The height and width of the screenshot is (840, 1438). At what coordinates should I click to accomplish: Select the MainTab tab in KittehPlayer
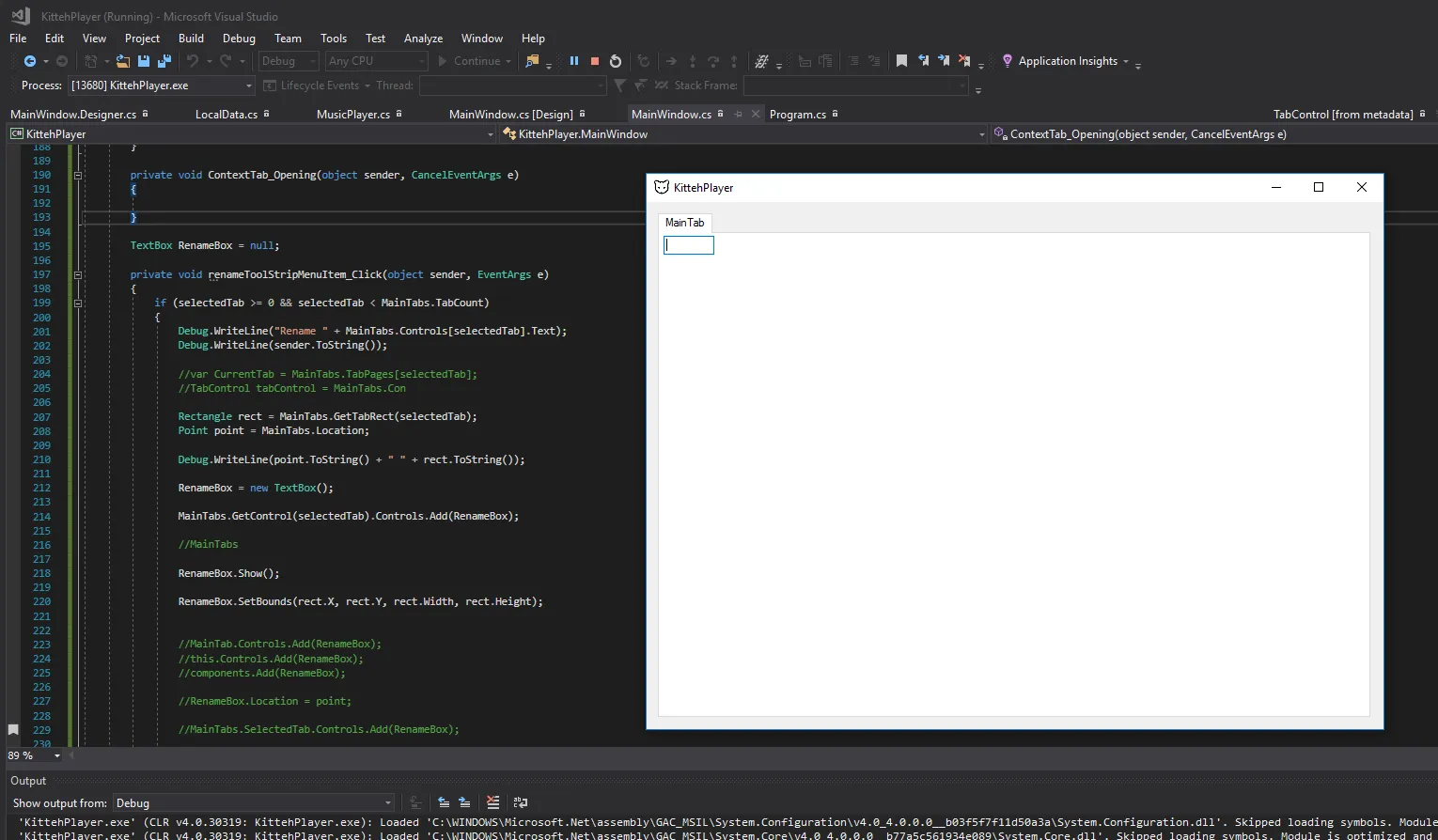pos(684,223)
